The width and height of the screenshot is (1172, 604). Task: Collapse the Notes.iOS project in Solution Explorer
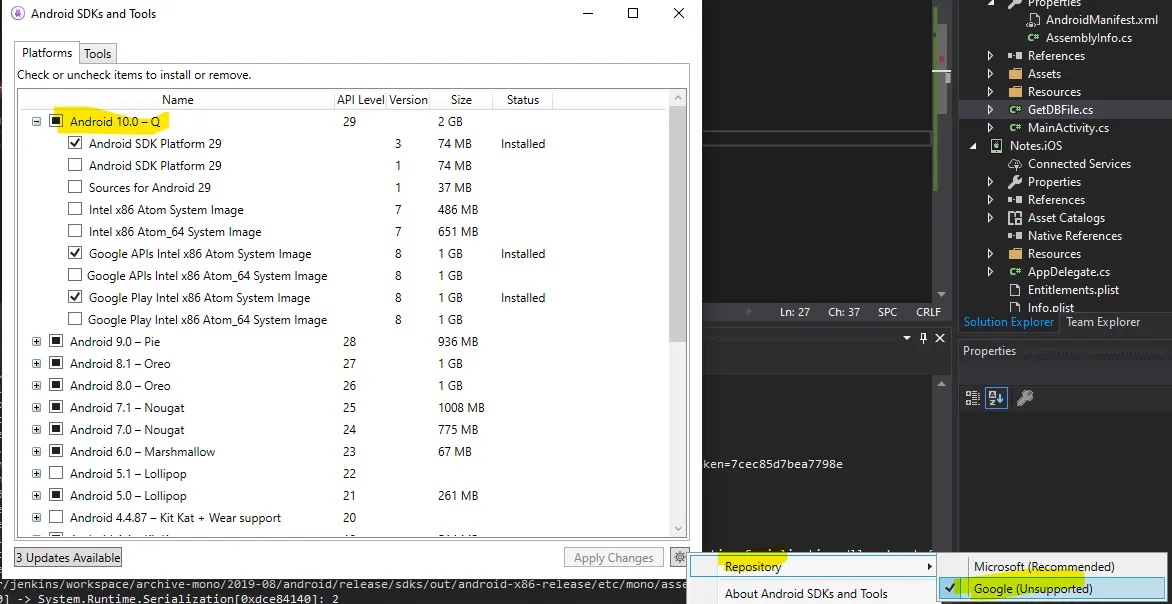tap(974, 147)
